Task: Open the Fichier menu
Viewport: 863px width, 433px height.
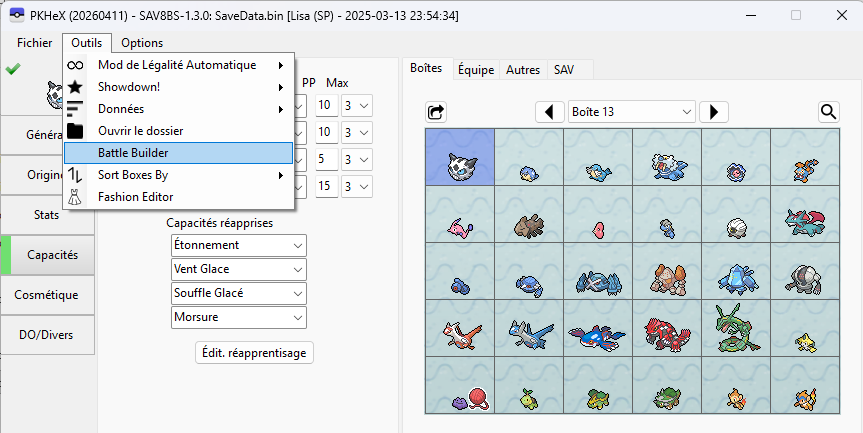Action: (x=35, y=43)
